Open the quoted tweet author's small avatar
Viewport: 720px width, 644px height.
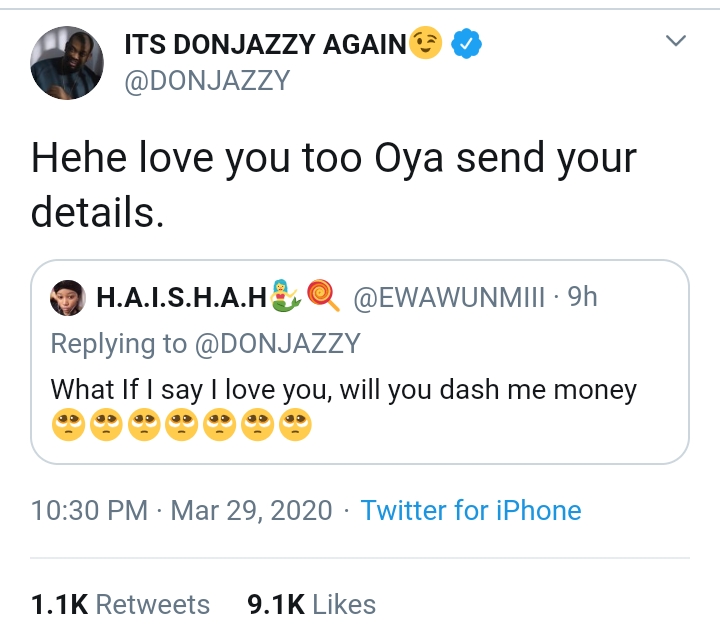pyautogui.click(x=70, y=297)
